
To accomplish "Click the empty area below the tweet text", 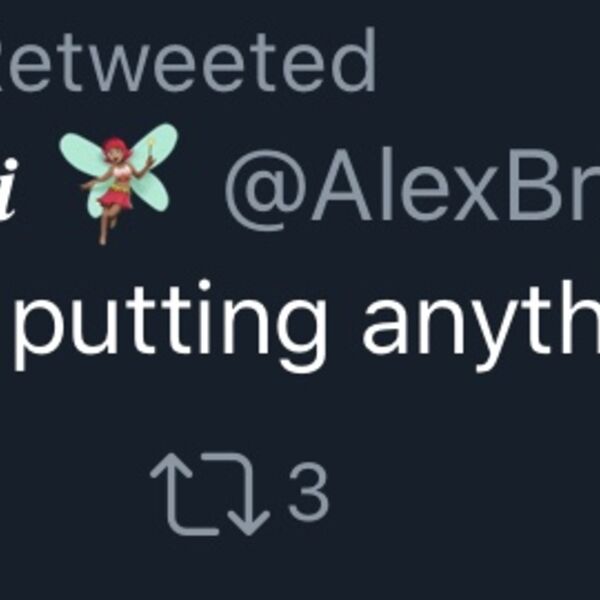I will (300, 410).
